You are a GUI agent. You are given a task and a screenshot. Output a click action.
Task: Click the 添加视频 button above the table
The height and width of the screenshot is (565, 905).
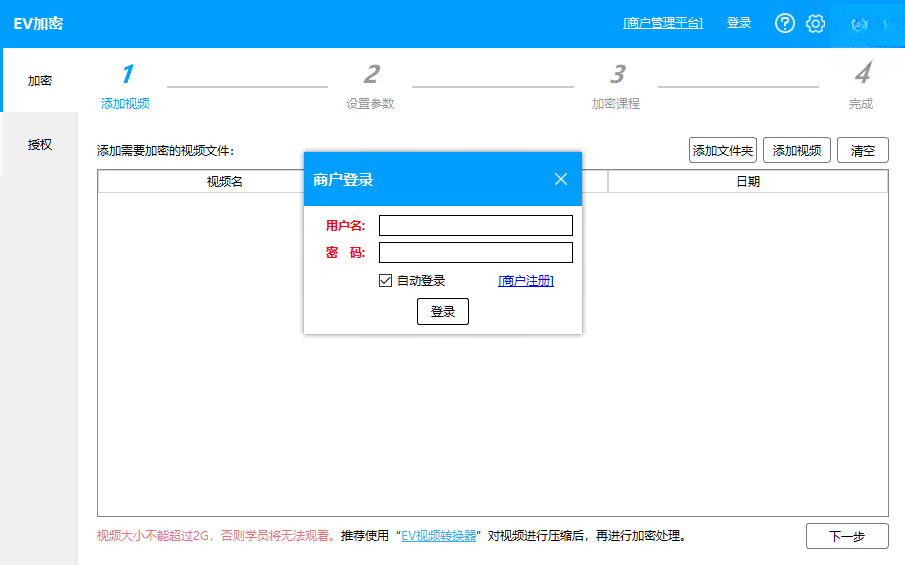pyautogui.click(x=796, y=150)
